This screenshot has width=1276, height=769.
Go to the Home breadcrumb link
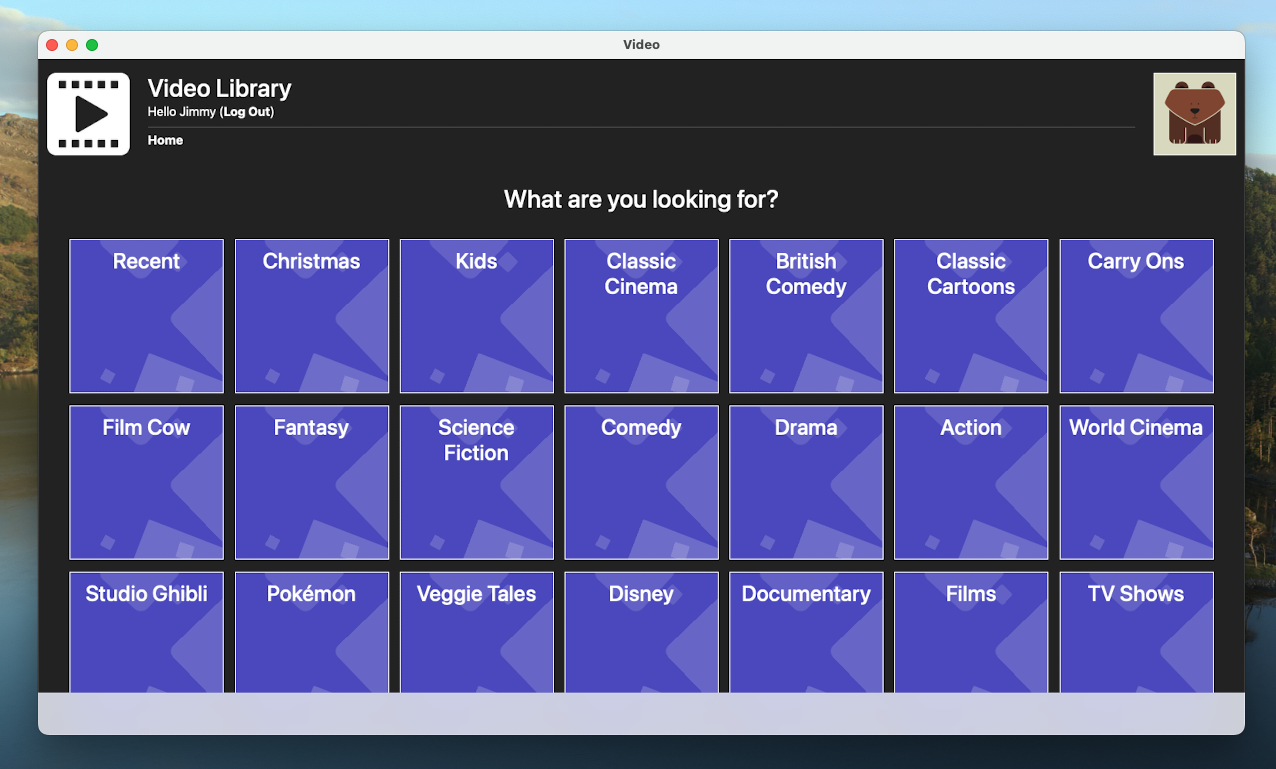165,140
